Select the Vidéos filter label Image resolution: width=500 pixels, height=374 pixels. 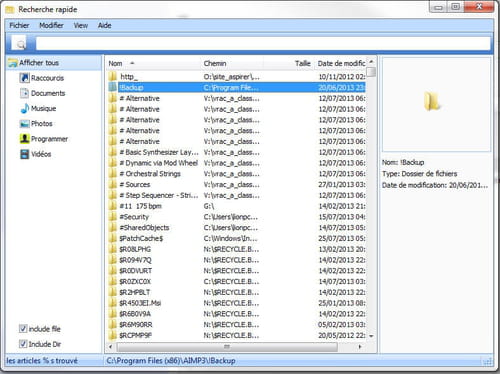[41, 154]
